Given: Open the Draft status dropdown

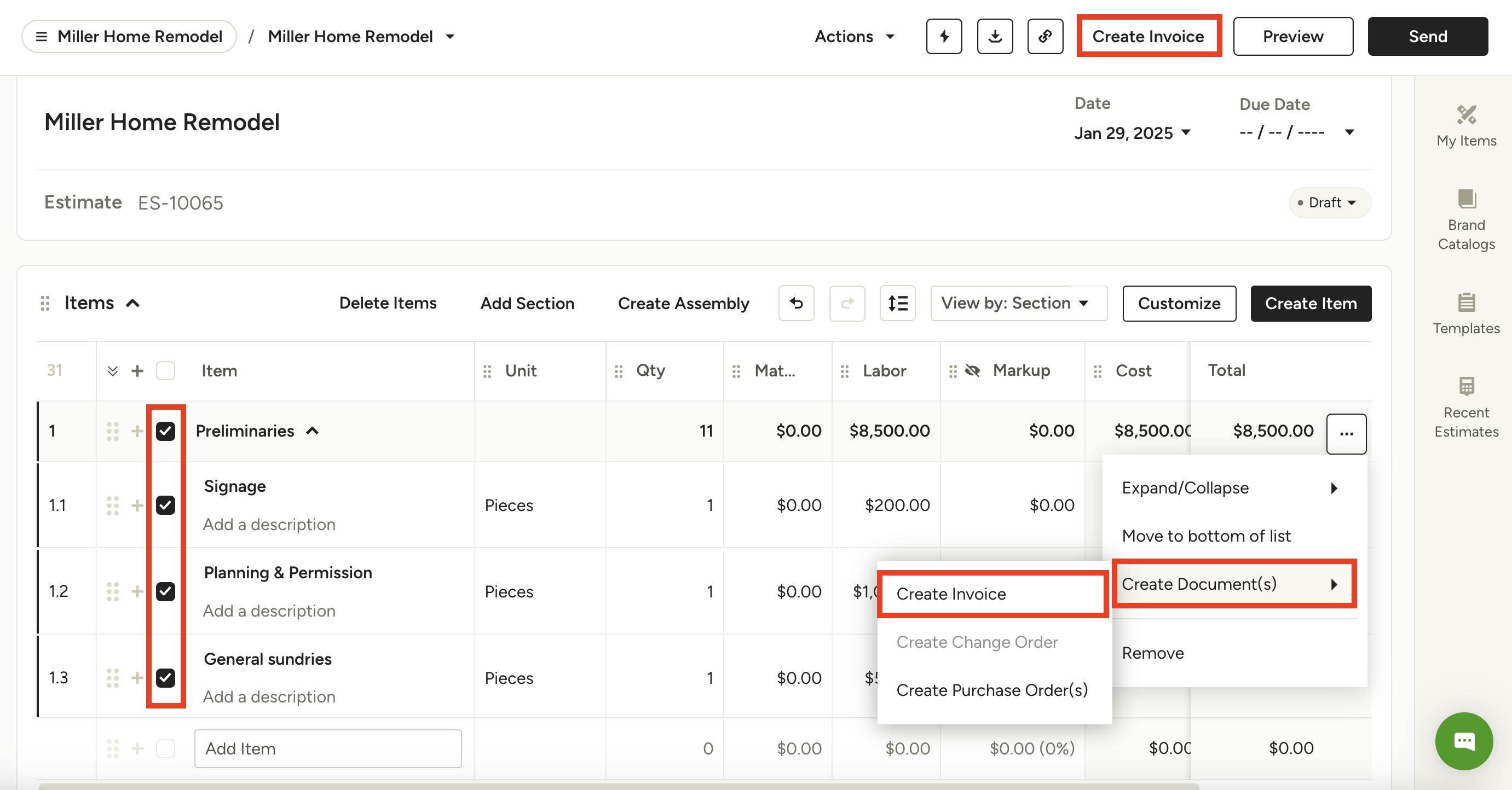Looking at the screenshot, I should coord(1330,202).
